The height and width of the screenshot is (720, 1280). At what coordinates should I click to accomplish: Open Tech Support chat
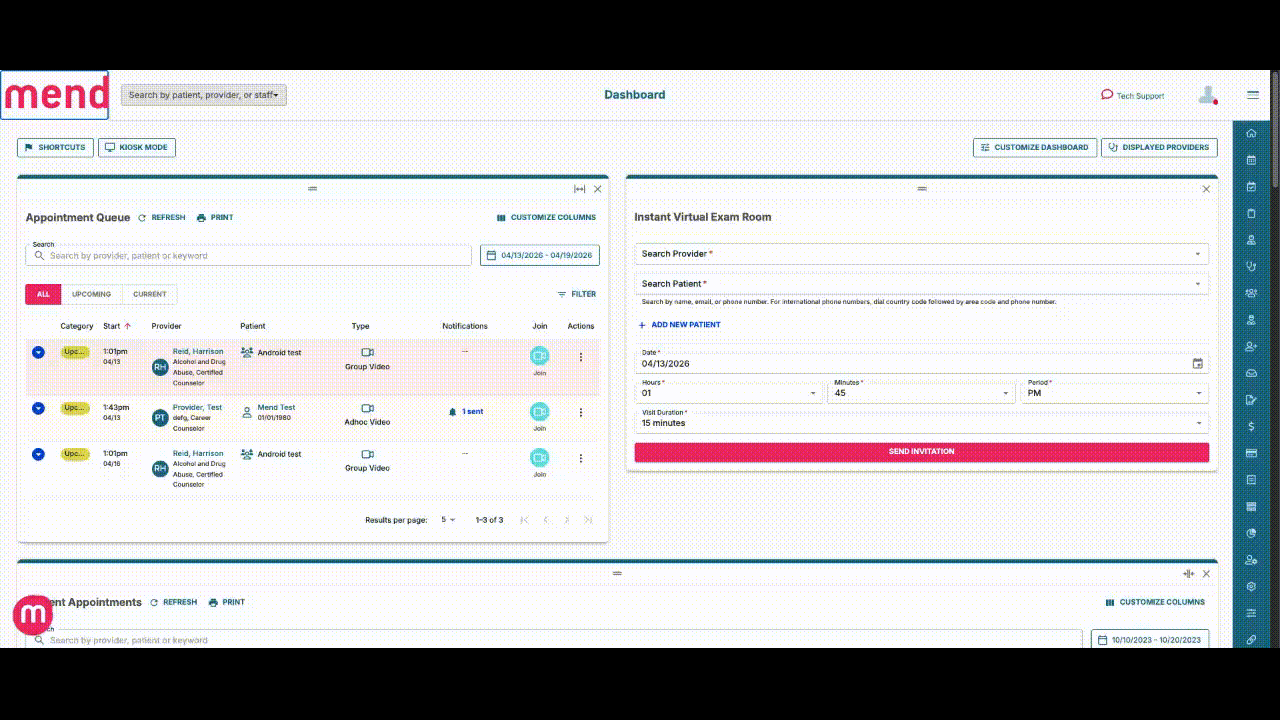pos(1133,95)
